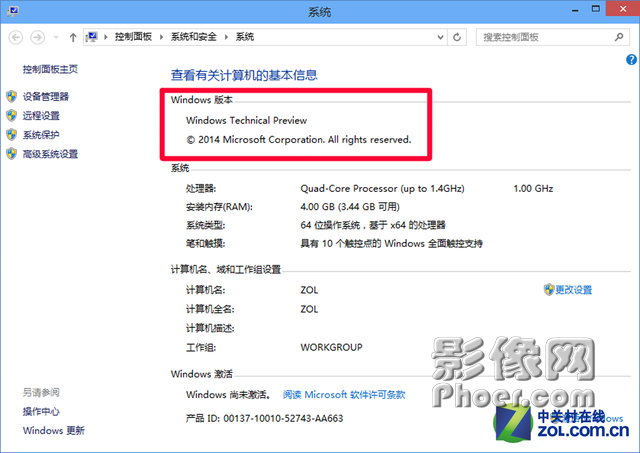Open Help with the question mark icon
Viewport: 640px width, 453px height.
point(631,60)
